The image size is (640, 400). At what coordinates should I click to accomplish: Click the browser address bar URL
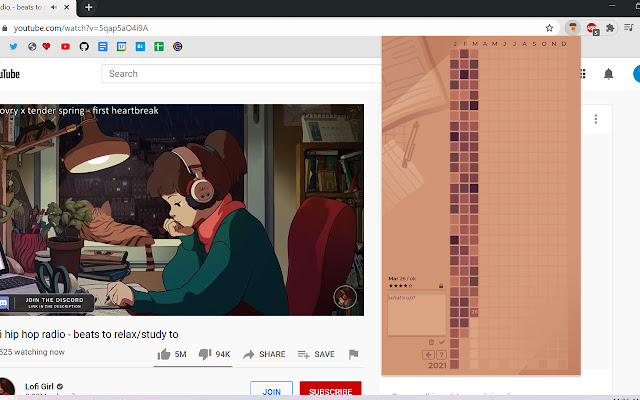point(81,28)
